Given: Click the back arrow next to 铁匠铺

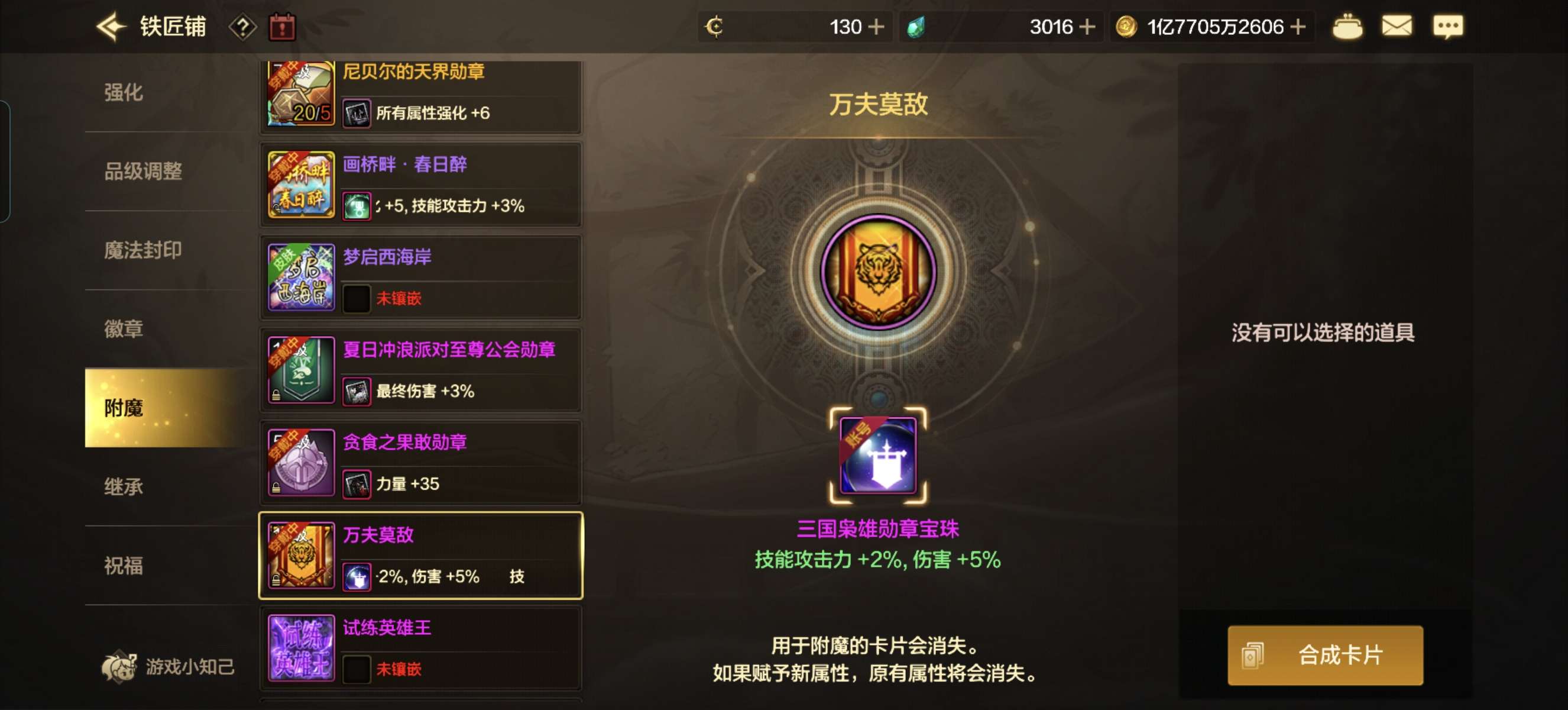Looking at the screenshot, I should pyautogui.click(x=112, y=27).
